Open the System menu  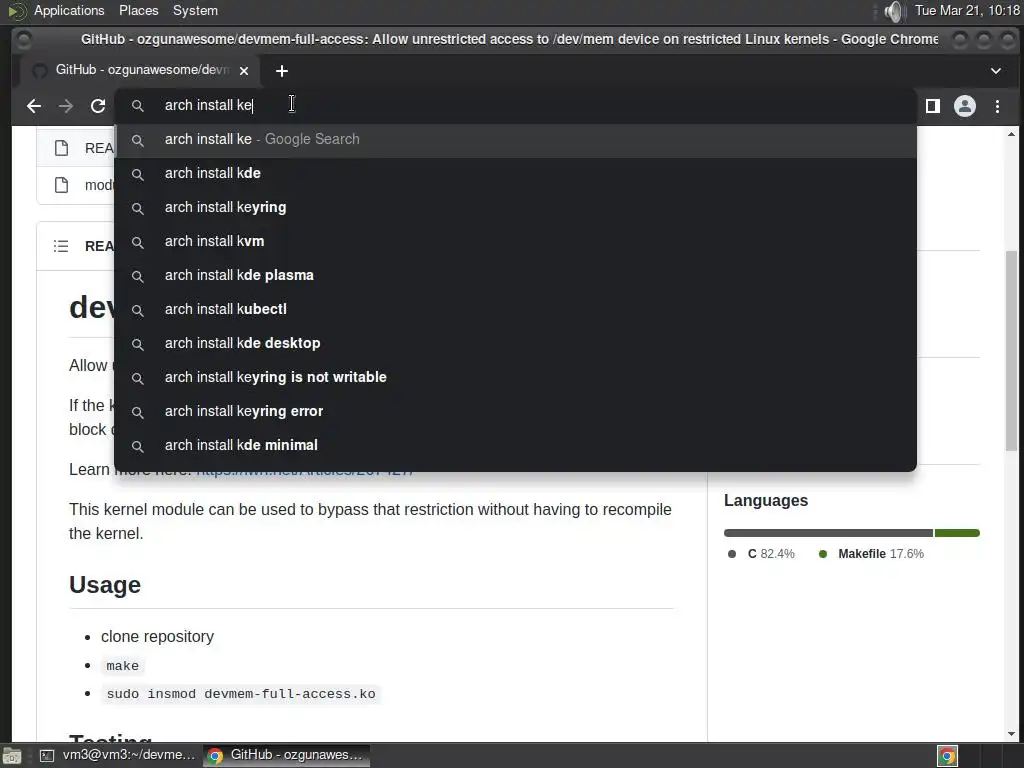[195, 10]
